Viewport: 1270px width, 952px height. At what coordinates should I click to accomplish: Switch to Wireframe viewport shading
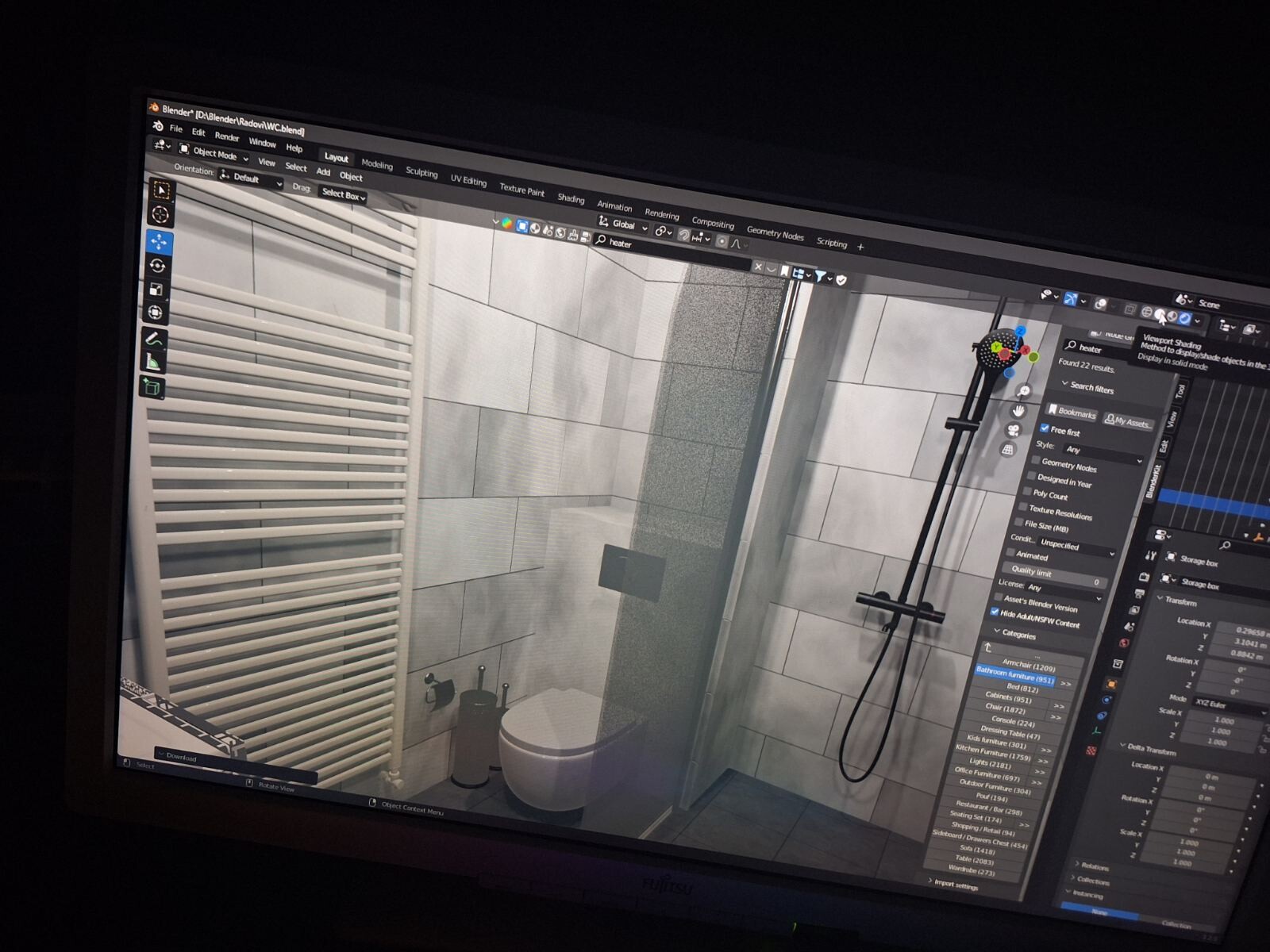point(1147,313)
